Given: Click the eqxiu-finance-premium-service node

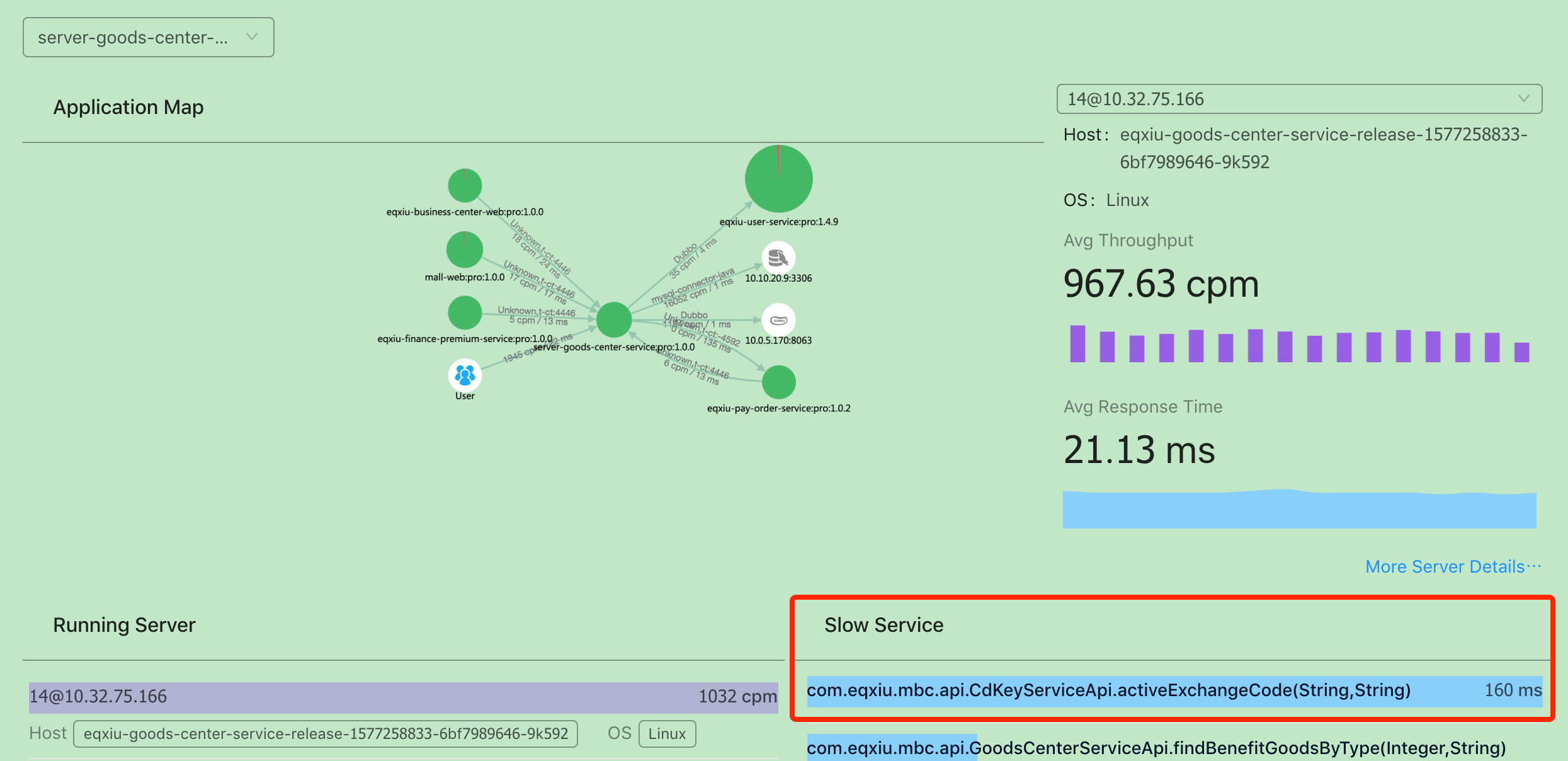Looking at the screenshot, I should [x=465, y=312].
